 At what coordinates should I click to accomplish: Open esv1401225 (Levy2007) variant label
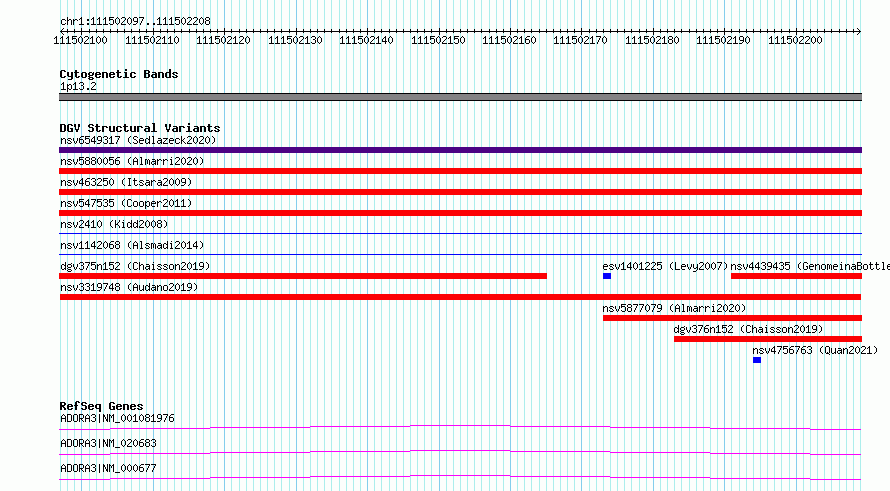(x=665, y=266)
